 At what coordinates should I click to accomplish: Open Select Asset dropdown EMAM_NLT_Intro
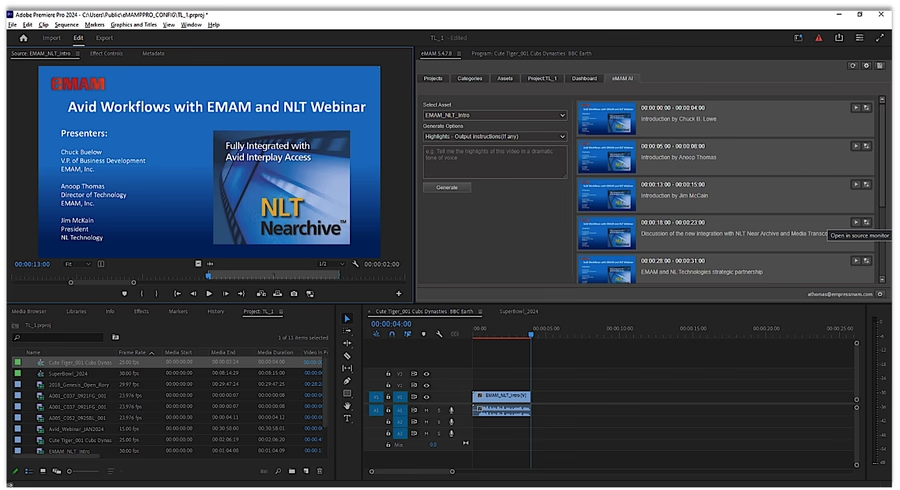[x=495, y=115]
